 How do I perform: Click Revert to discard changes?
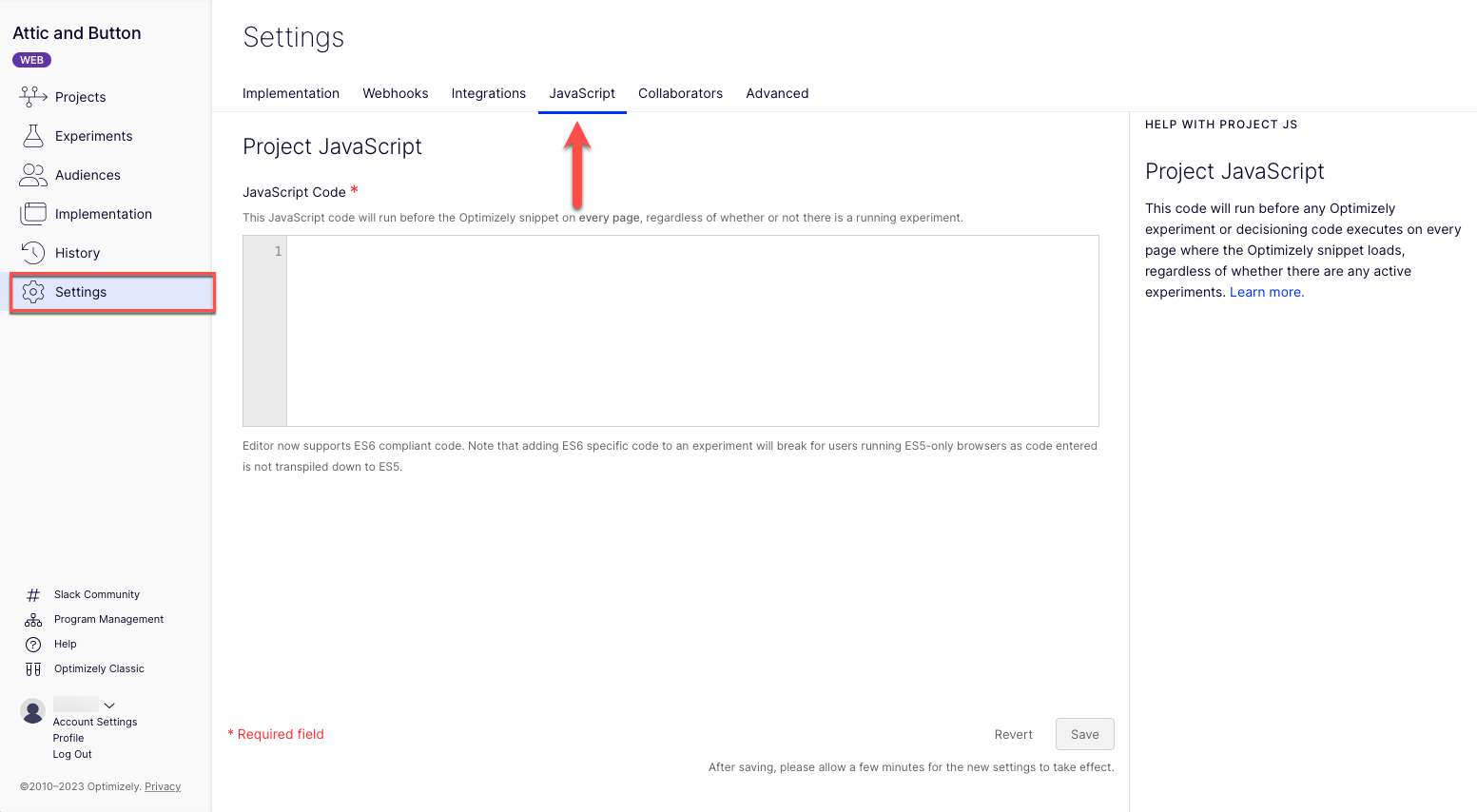click(x=1013, y=733)
